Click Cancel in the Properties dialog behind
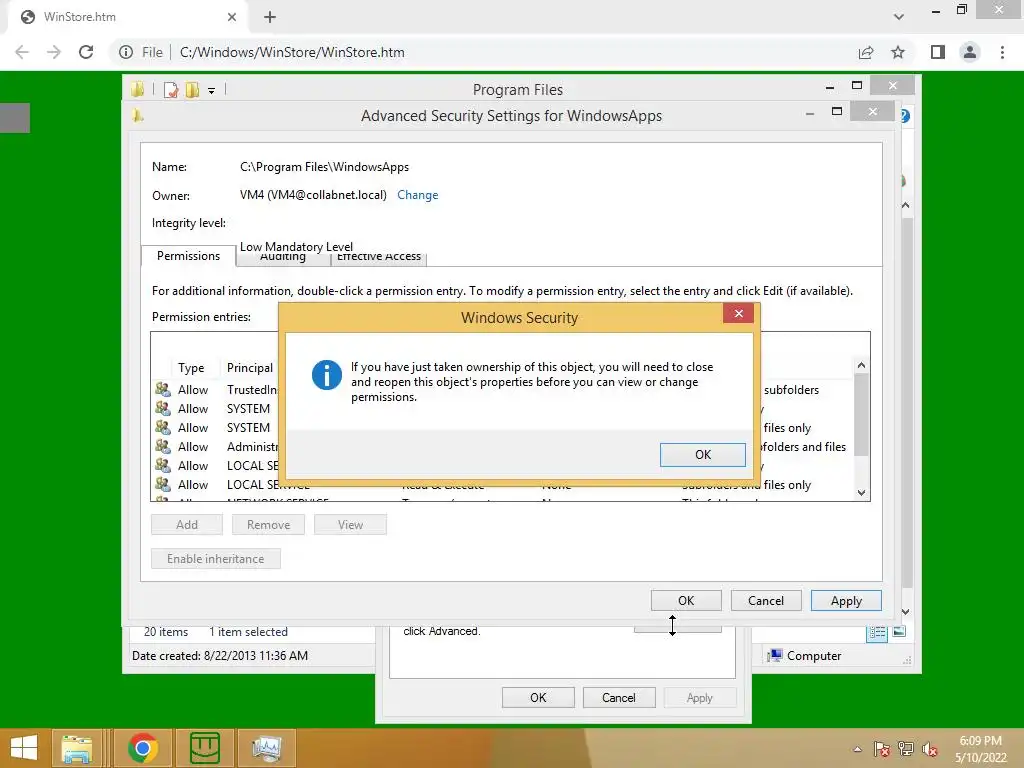 coord(618,697)
